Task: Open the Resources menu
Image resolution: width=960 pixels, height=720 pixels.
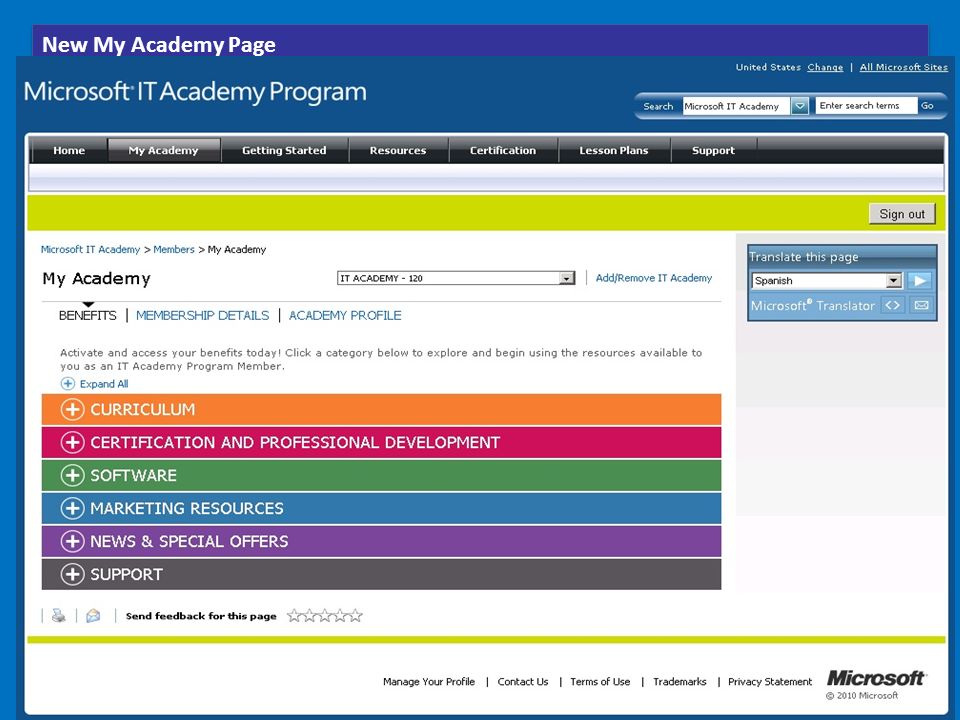Action: tap(398, 151)
